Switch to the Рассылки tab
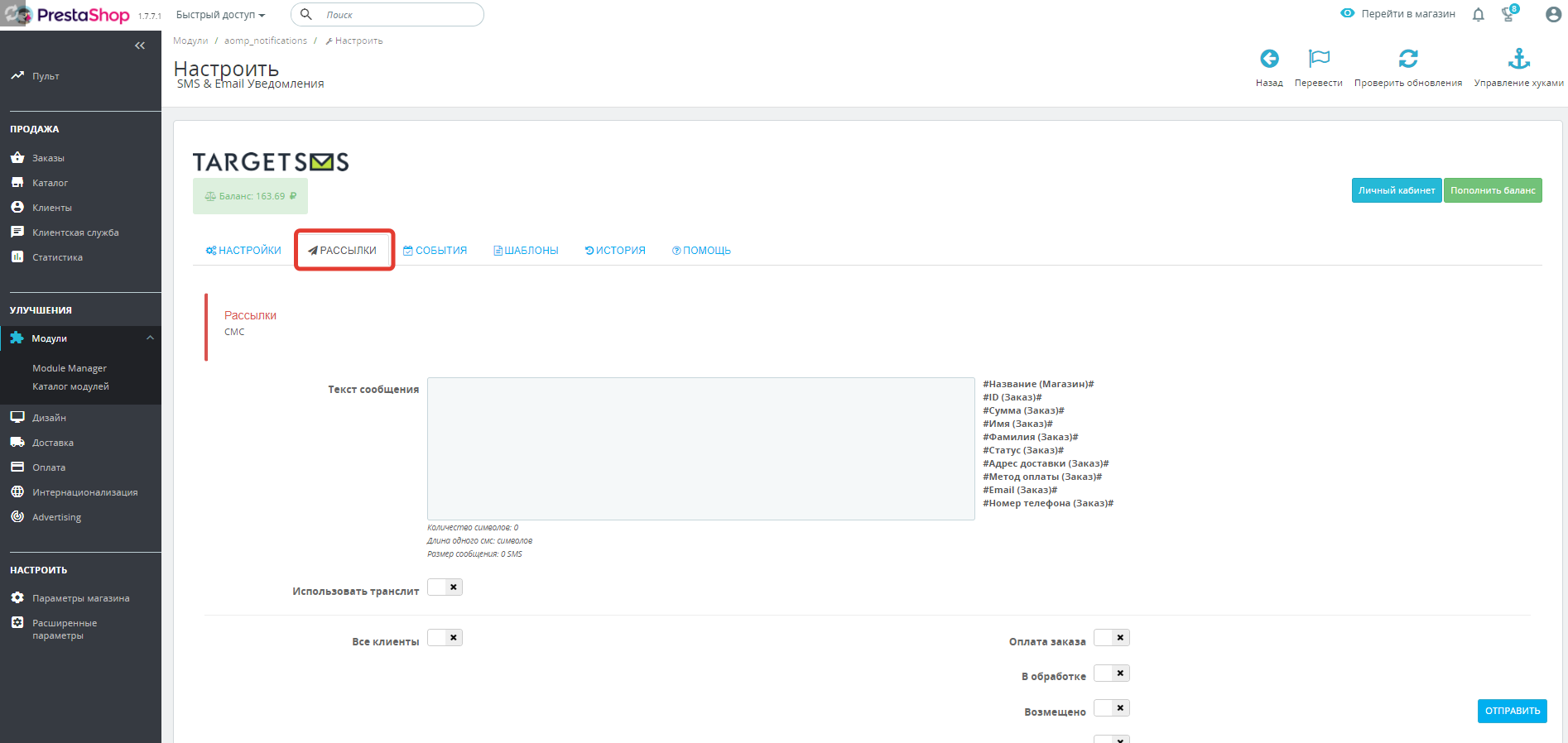1568x743 pixels. 343,250
